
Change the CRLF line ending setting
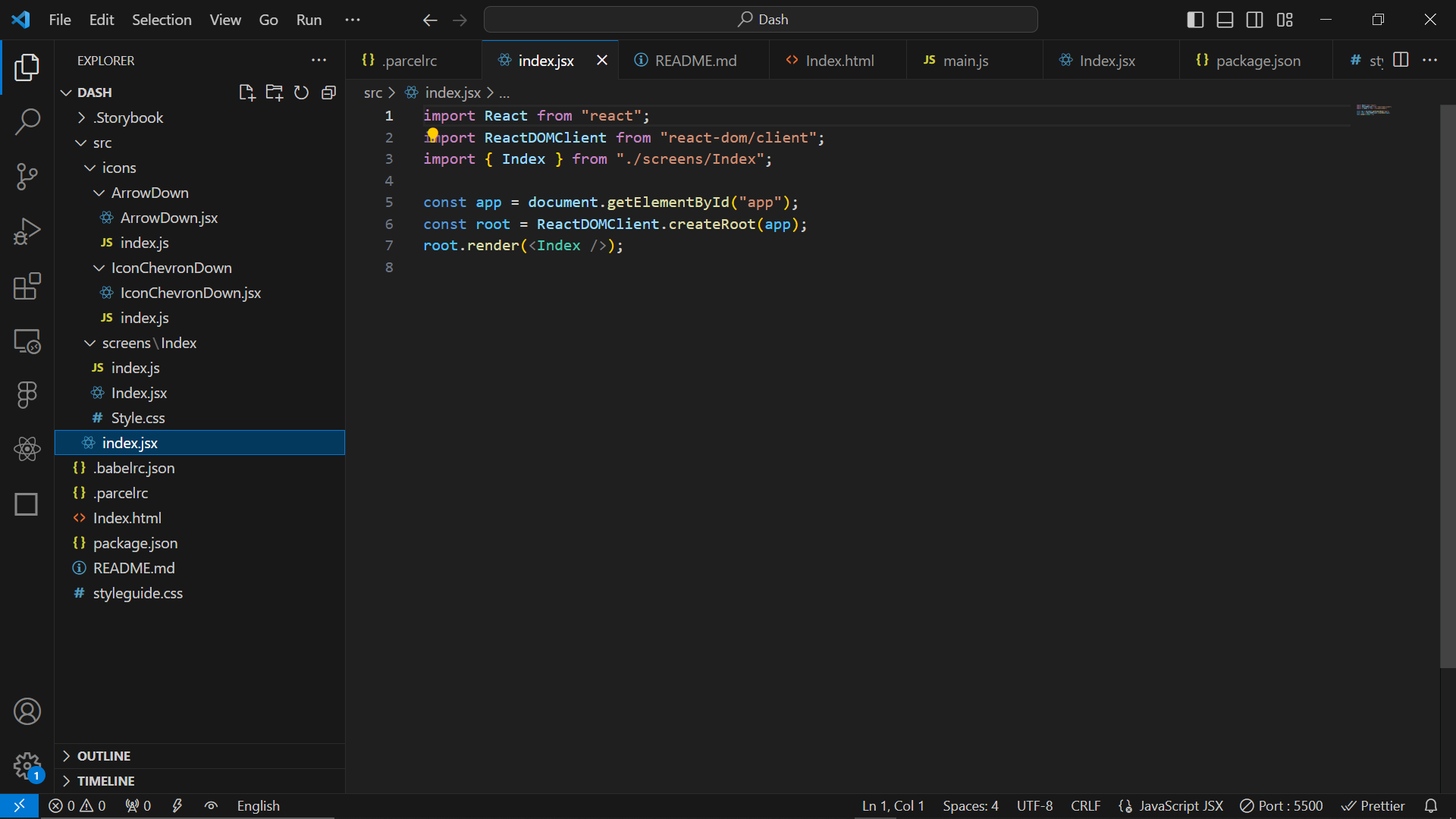pyautogui.click(x=1085, y=806)
